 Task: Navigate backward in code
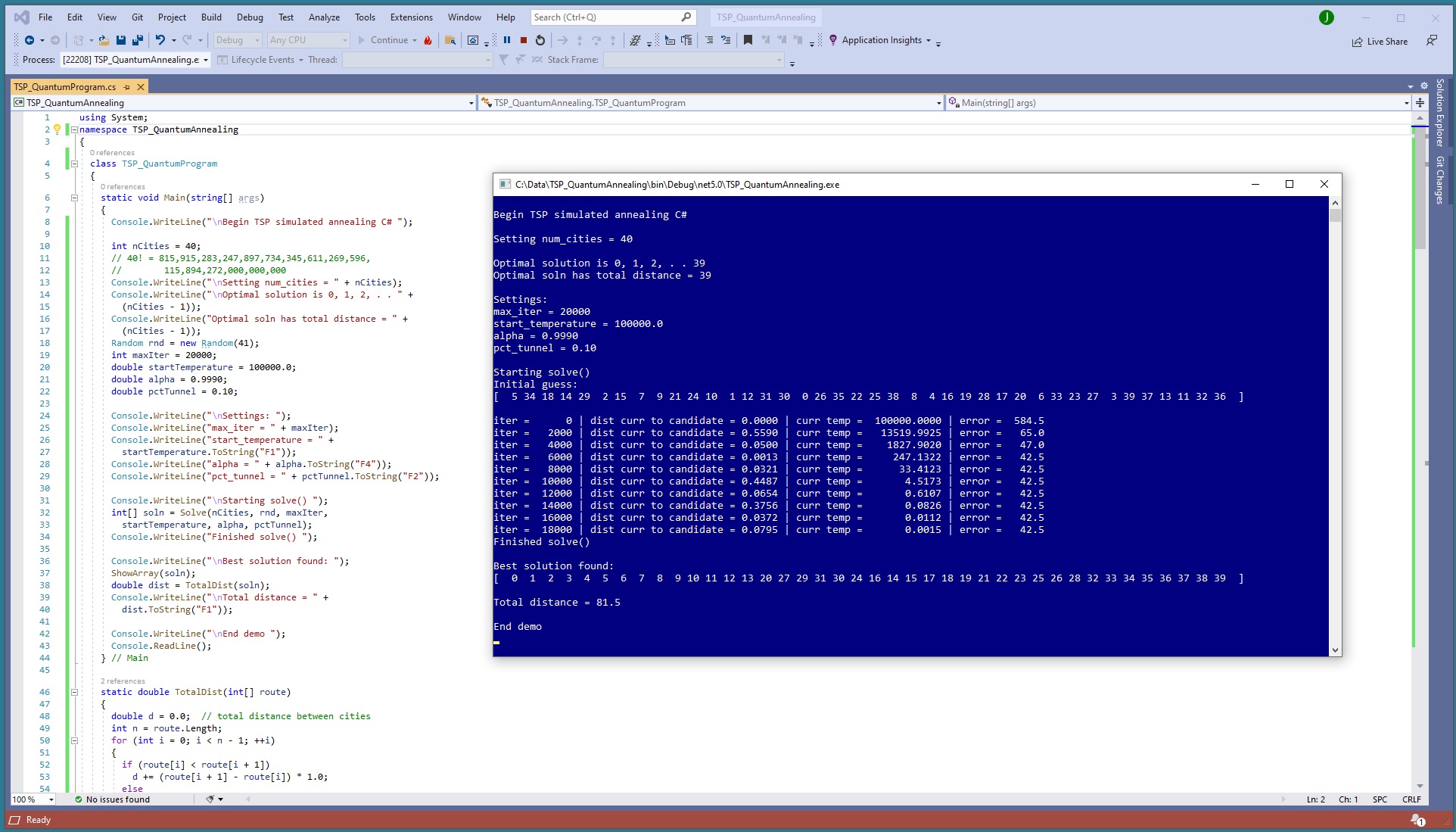click(x=27, y=40)
